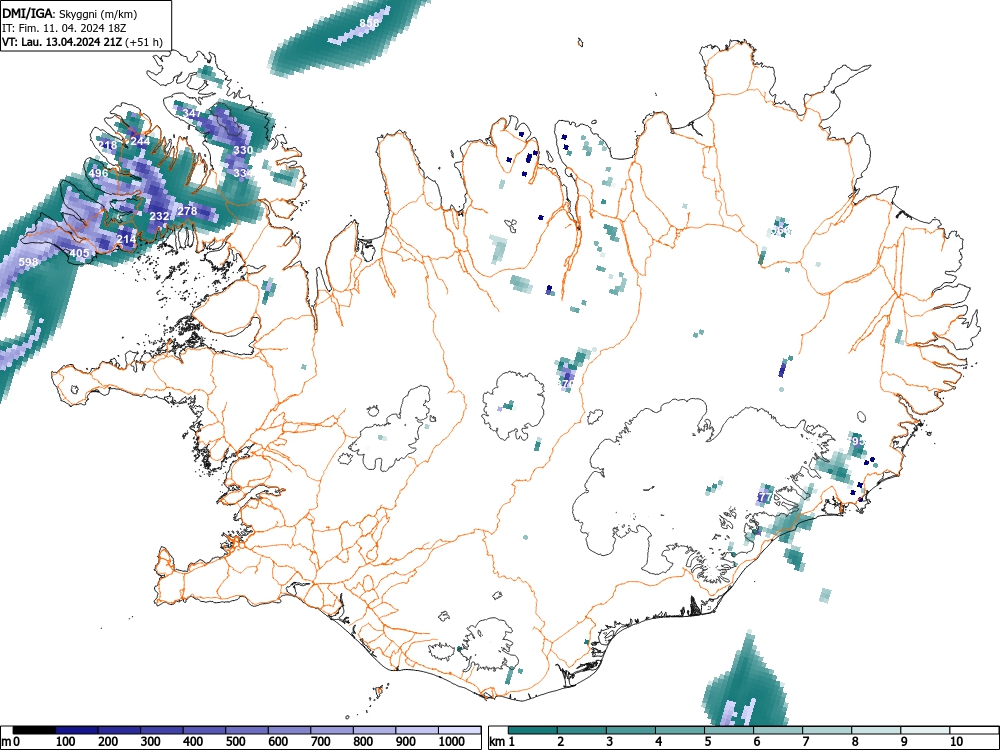This screenshot has width=1000, height=750.
Task: Select the 6–7 km light teal swatch
Action: coord(778,730)
